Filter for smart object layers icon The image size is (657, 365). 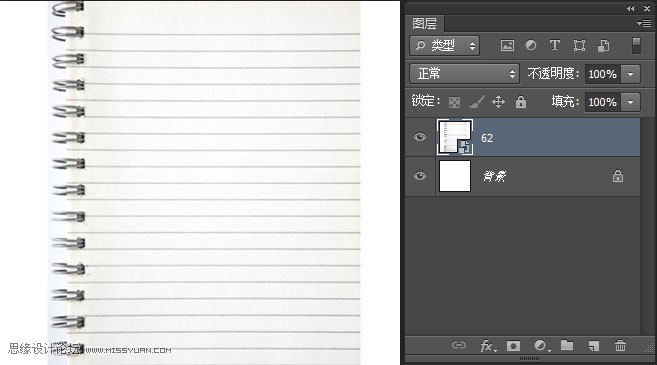603,45
